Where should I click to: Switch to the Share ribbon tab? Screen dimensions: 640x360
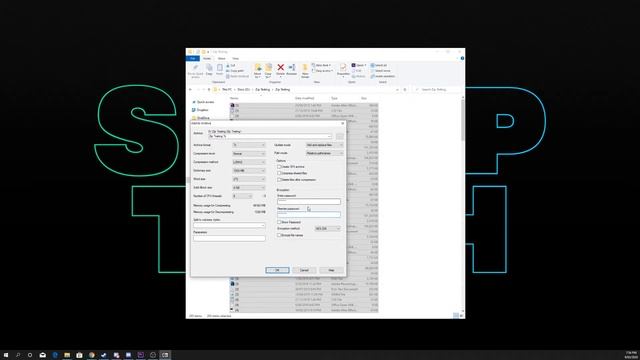click(222, 58)
